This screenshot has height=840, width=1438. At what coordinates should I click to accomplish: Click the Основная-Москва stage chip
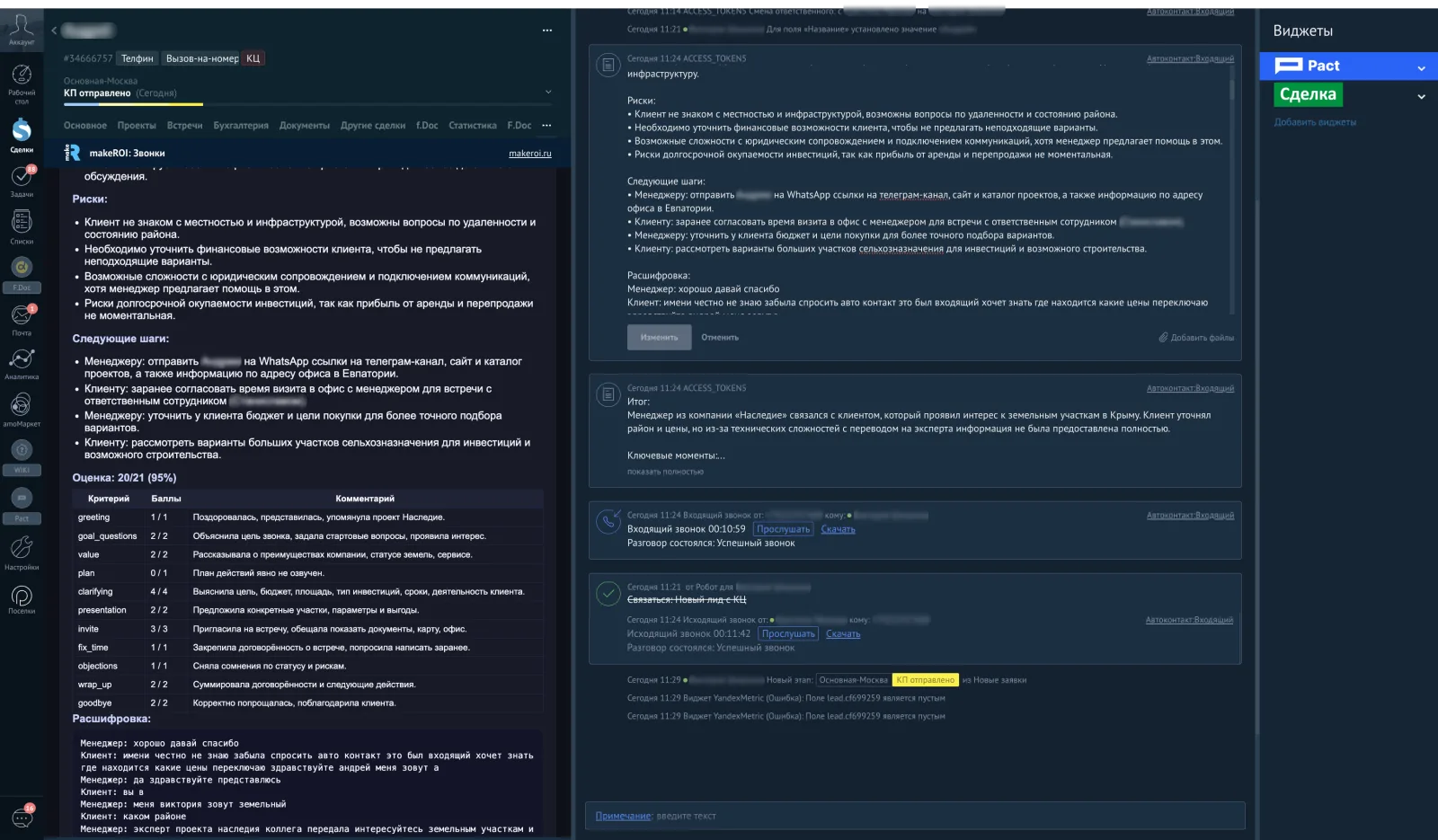pyautogui.click(x=853, y=680)
